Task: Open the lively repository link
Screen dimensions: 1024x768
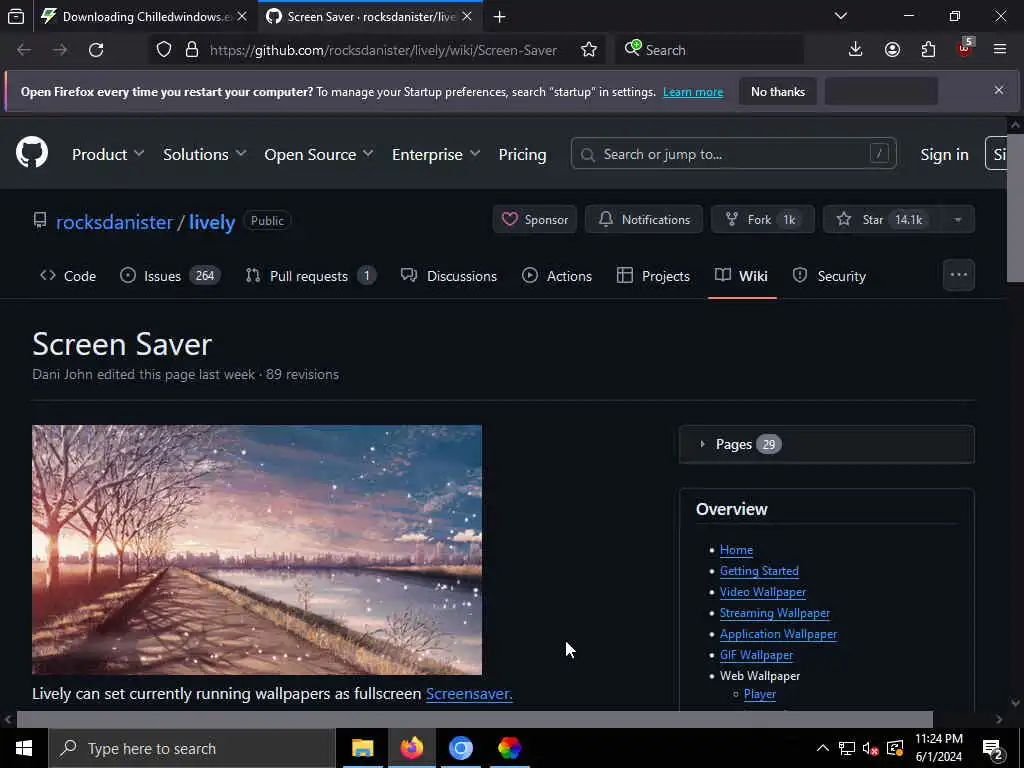Action: coord(212,222)
